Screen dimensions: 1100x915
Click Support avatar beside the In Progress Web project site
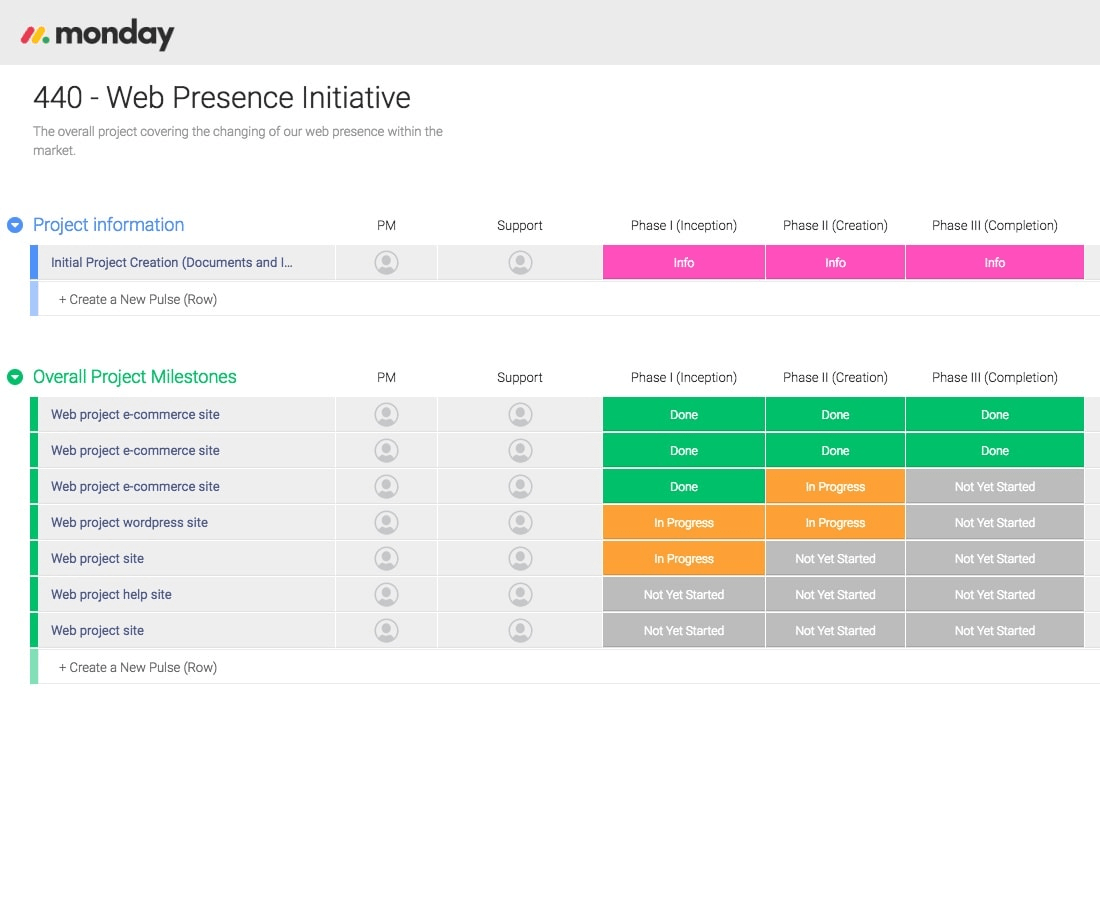(520, 559)
